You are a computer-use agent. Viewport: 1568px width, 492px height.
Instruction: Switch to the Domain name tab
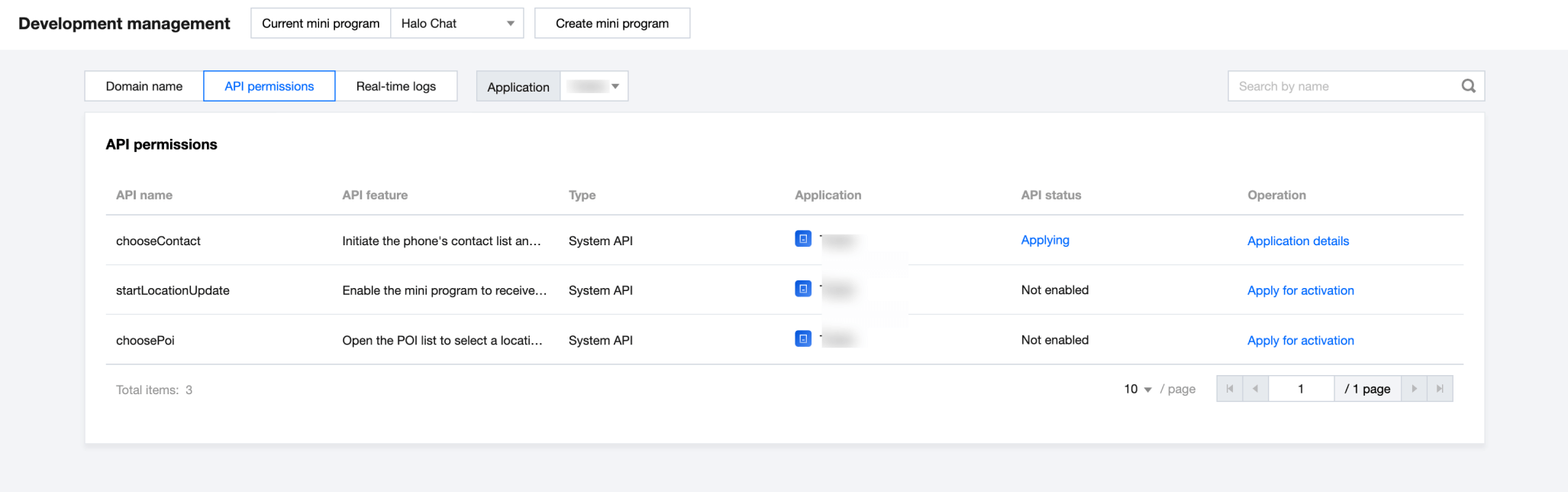pyautogui.click(x=144, y=86)
